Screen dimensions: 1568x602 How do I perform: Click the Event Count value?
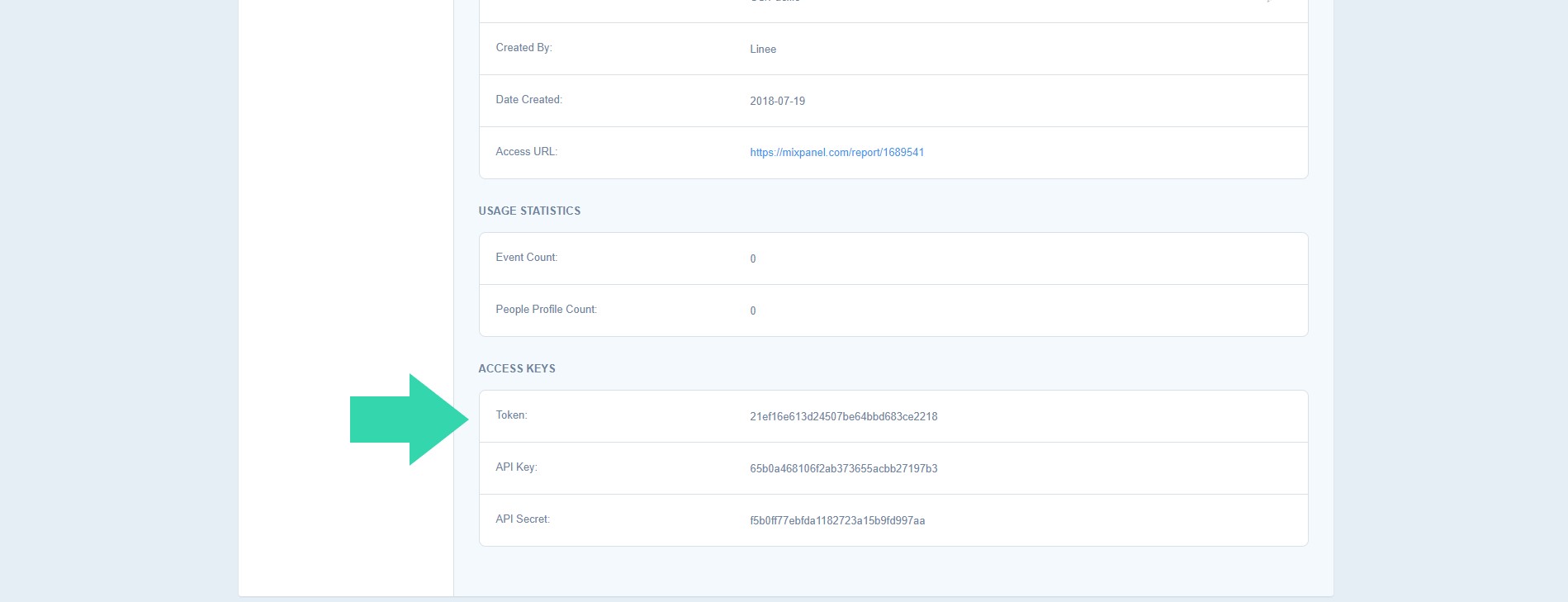[x=752, y=259]
